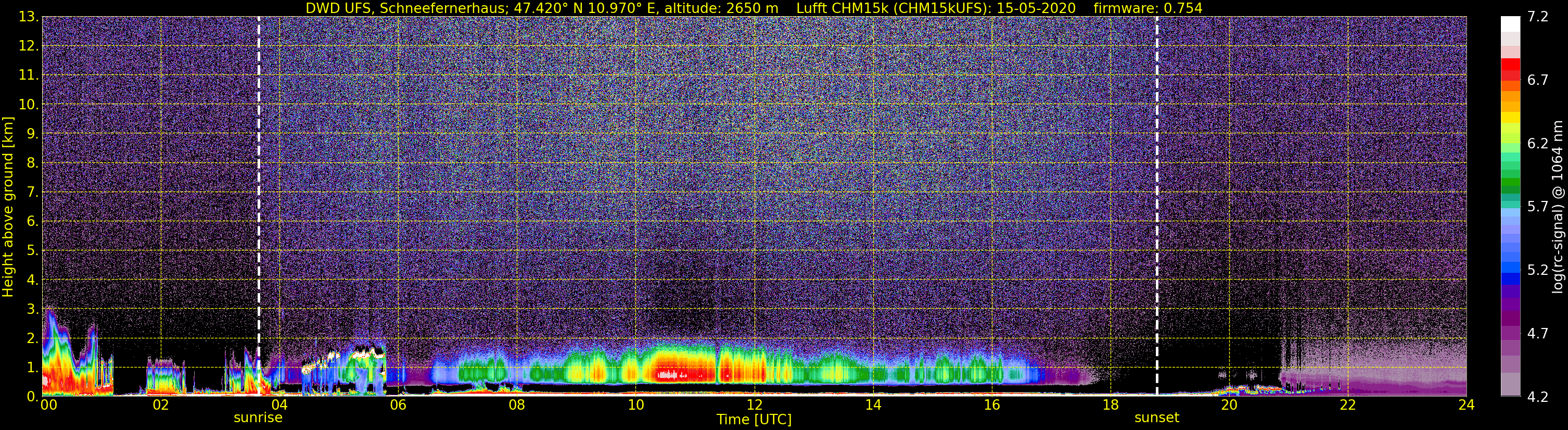Click the 'Height above ground [km]' axis label
1568x430 pixels.
click(x=8, y=207)
